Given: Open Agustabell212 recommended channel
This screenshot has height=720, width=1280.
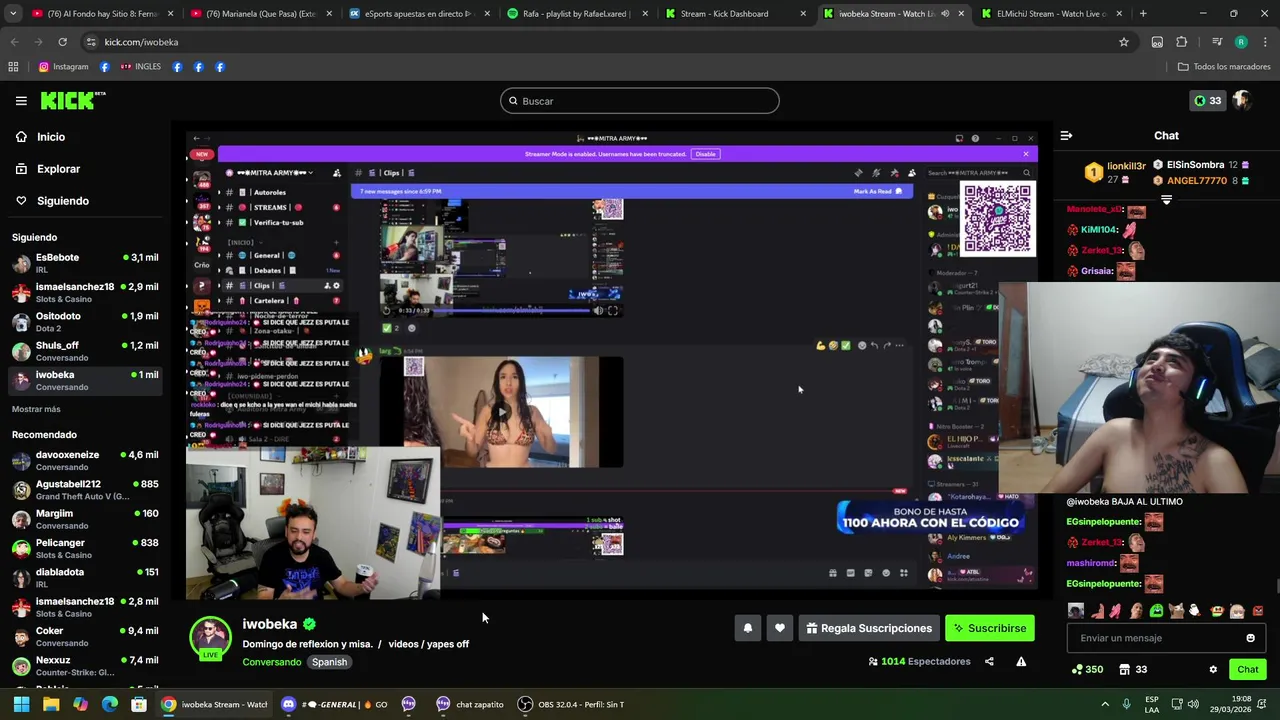Looking at the screenshot, I should (x=85, y=490).
